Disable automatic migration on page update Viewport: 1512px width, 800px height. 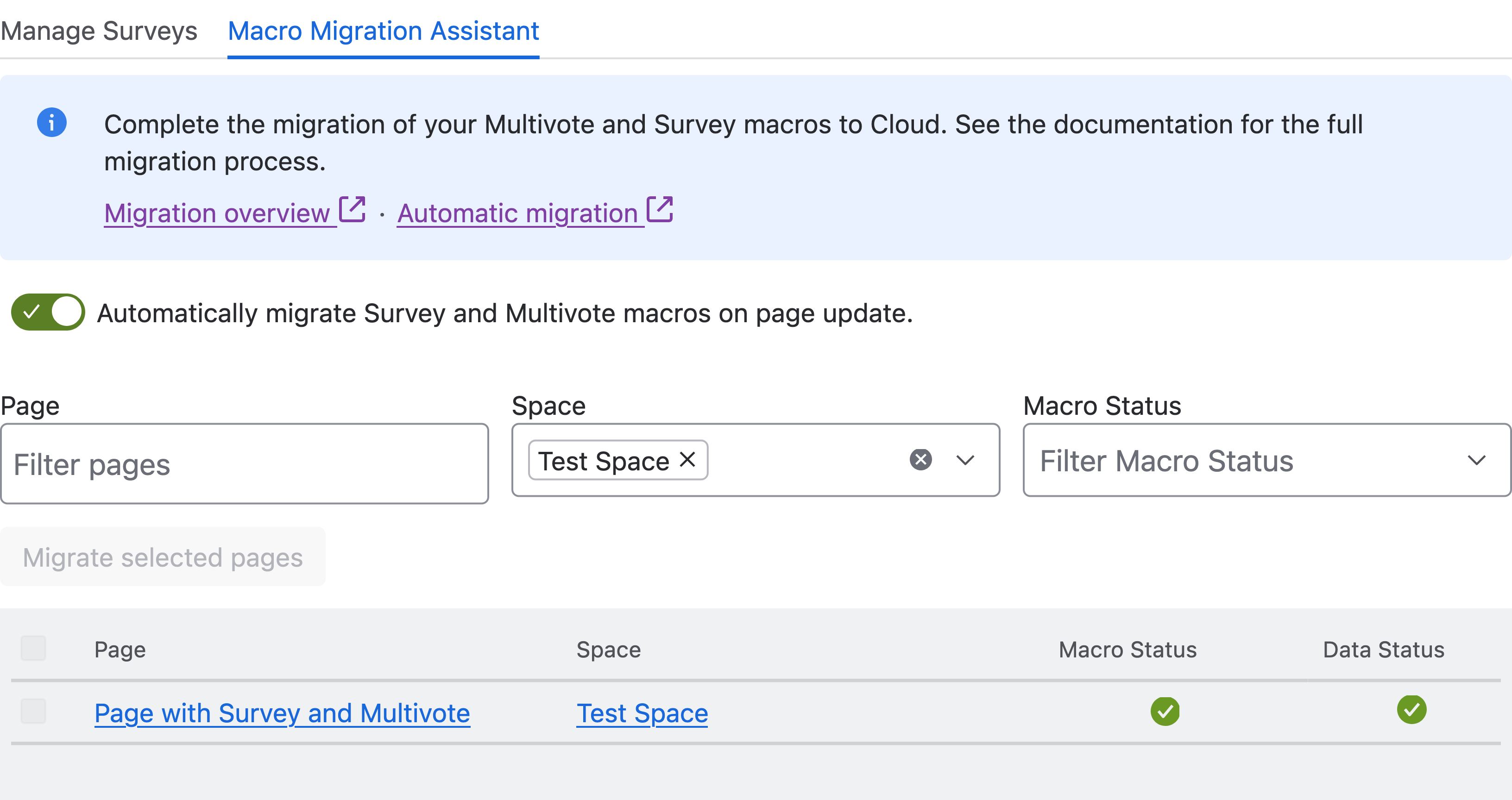pos(48,312)
